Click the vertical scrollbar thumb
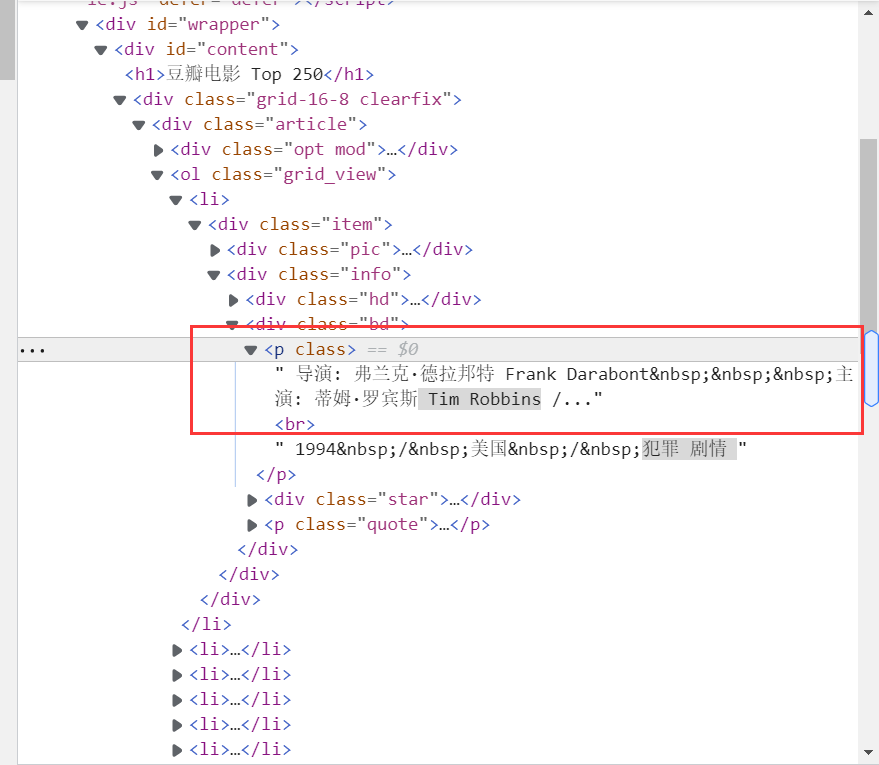The width and height of the screenshot is (879, 765). click(x=868, y=235)
